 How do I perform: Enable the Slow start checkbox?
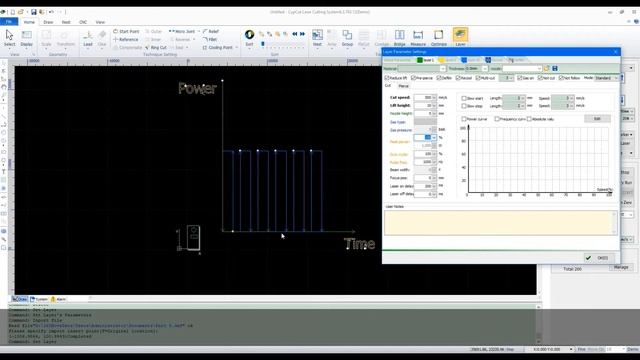pos(464,98)
